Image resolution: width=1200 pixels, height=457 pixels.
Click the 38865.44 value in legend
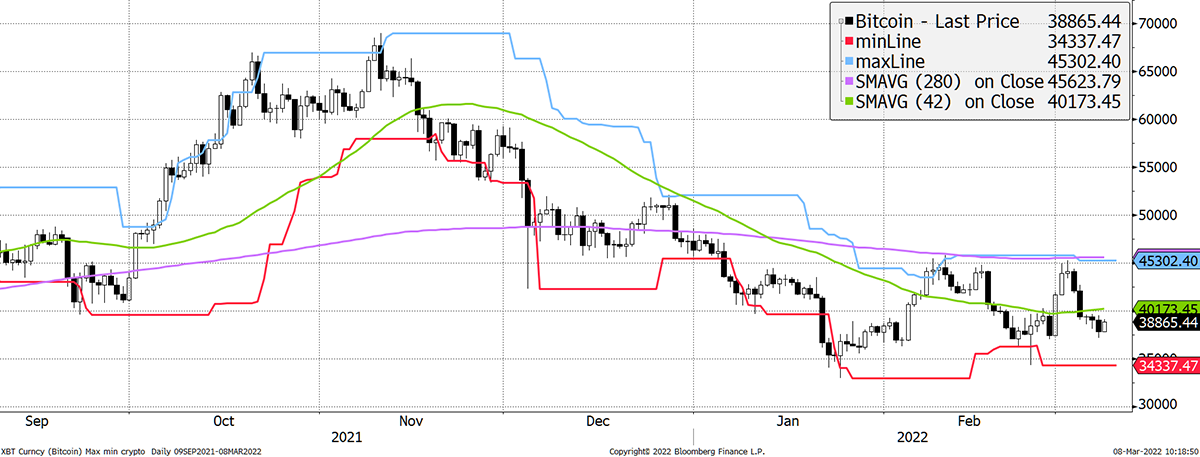pos(1086,21)
